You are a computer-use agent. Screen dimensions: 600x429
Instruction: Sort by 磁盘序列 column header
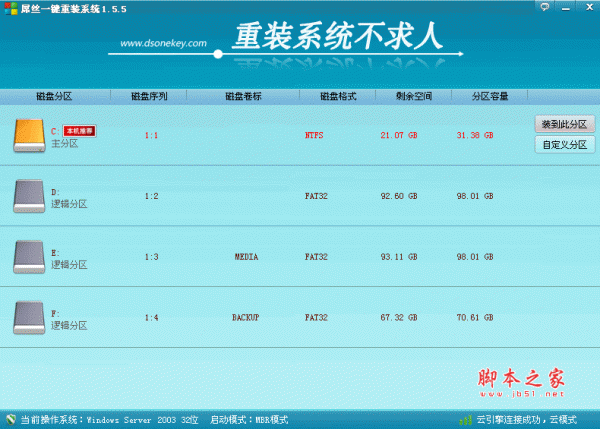pos(149,96)
